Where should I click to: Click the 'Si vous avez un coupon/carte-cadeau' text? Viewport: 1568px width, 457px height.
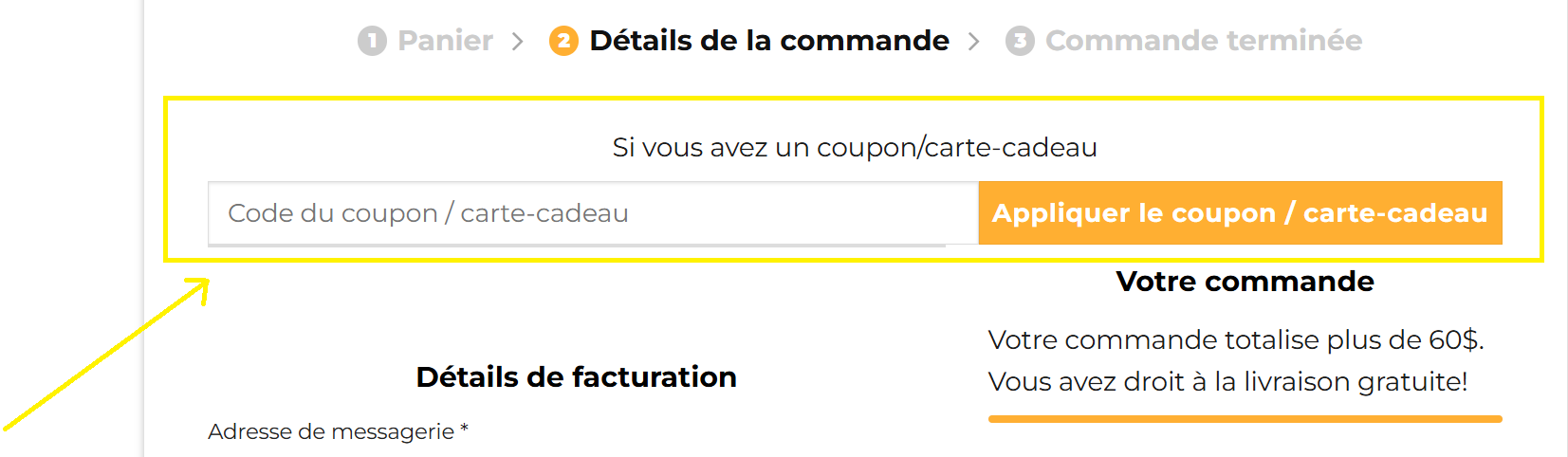pos(854,148)
